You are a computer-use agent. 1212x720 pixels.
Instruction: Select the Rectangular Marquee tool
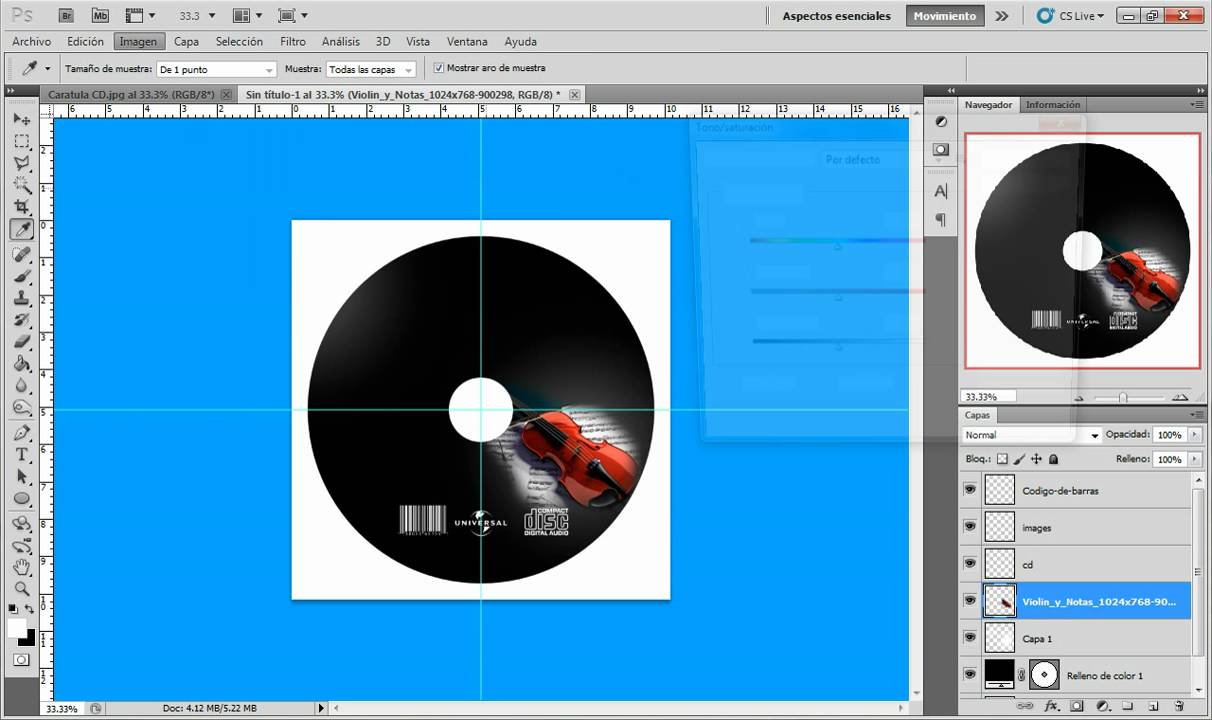pos(21,141)
